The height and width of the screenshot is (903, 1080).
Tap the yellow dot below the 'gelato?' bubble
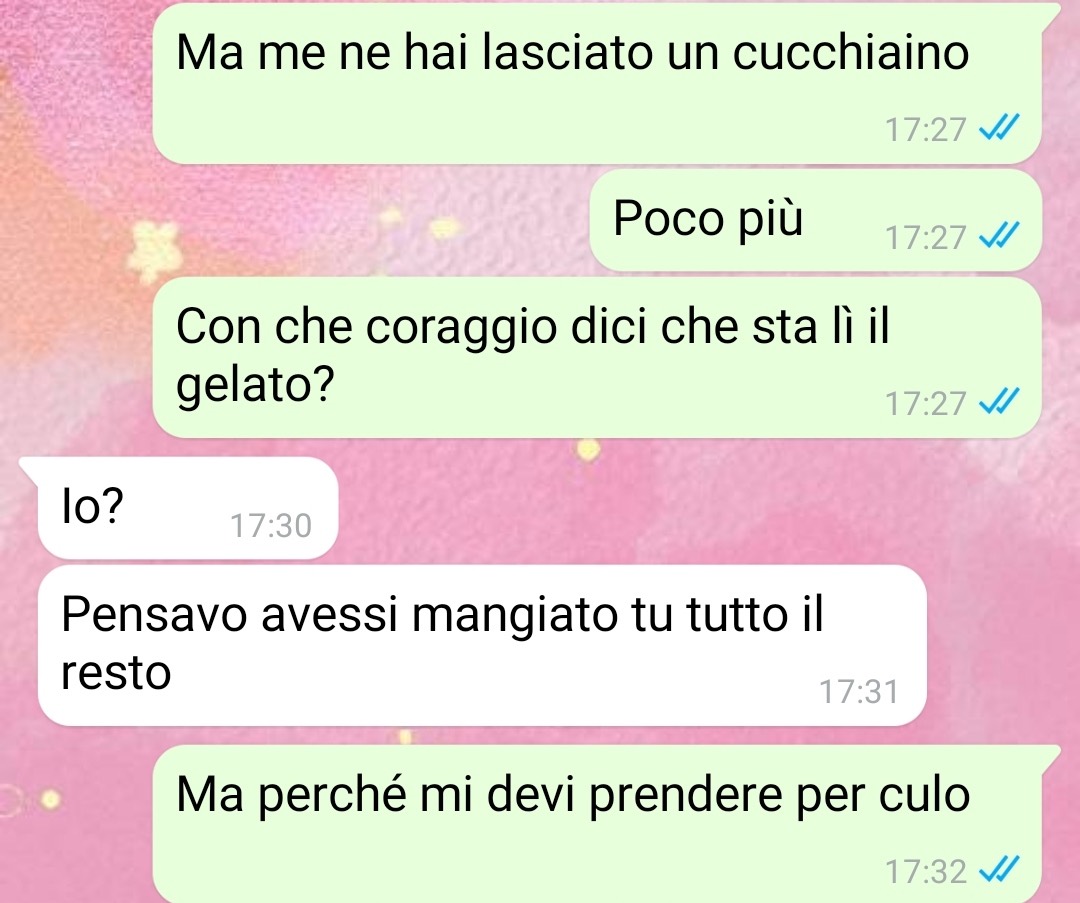(588, 450)
